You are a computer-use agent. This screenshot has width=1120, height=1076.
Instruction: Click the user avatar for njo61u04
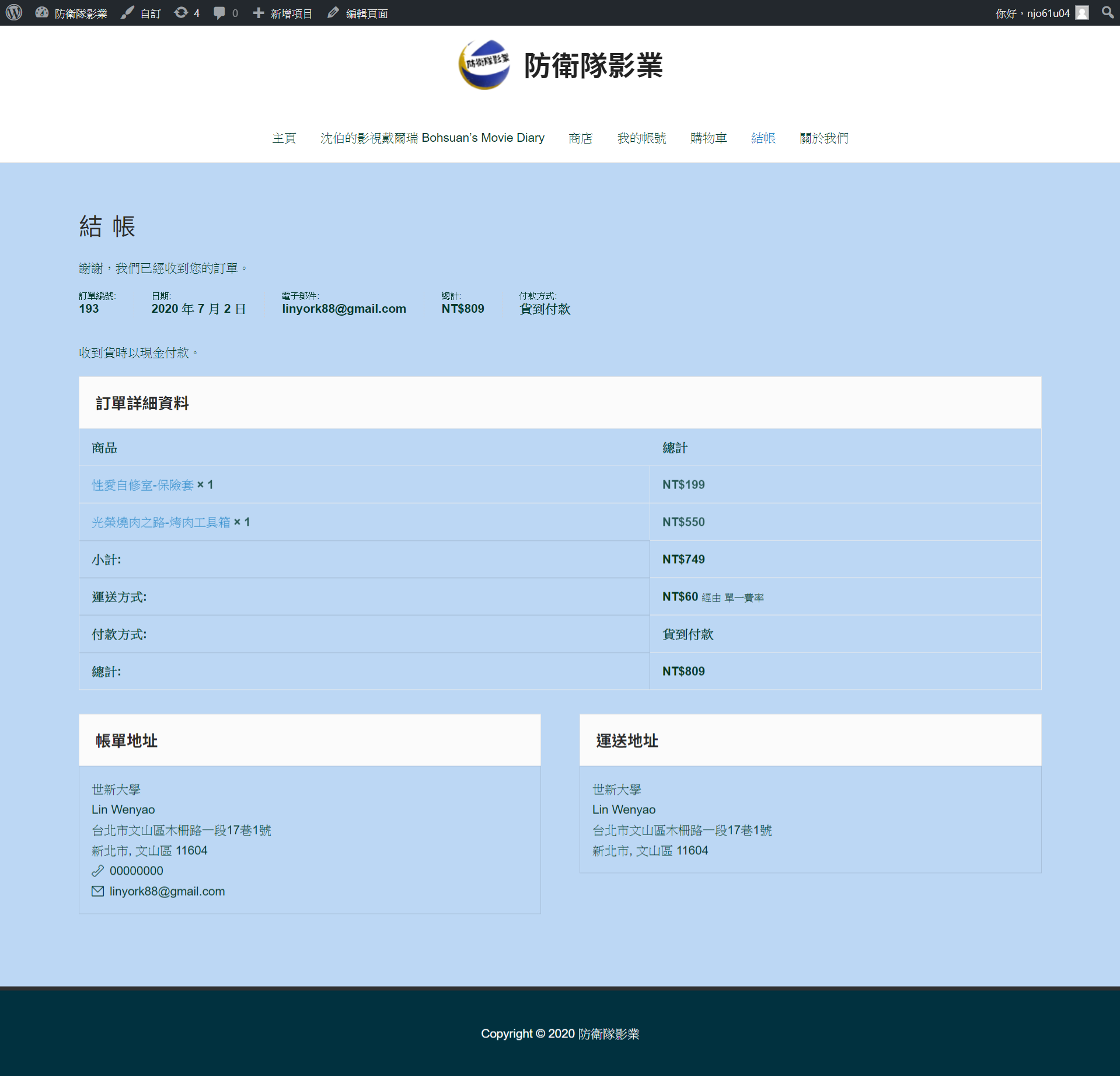1082,13
